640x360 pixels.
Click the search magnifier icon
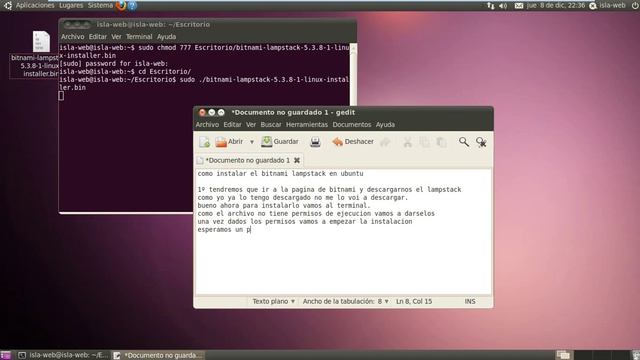(x=464, y=142)
